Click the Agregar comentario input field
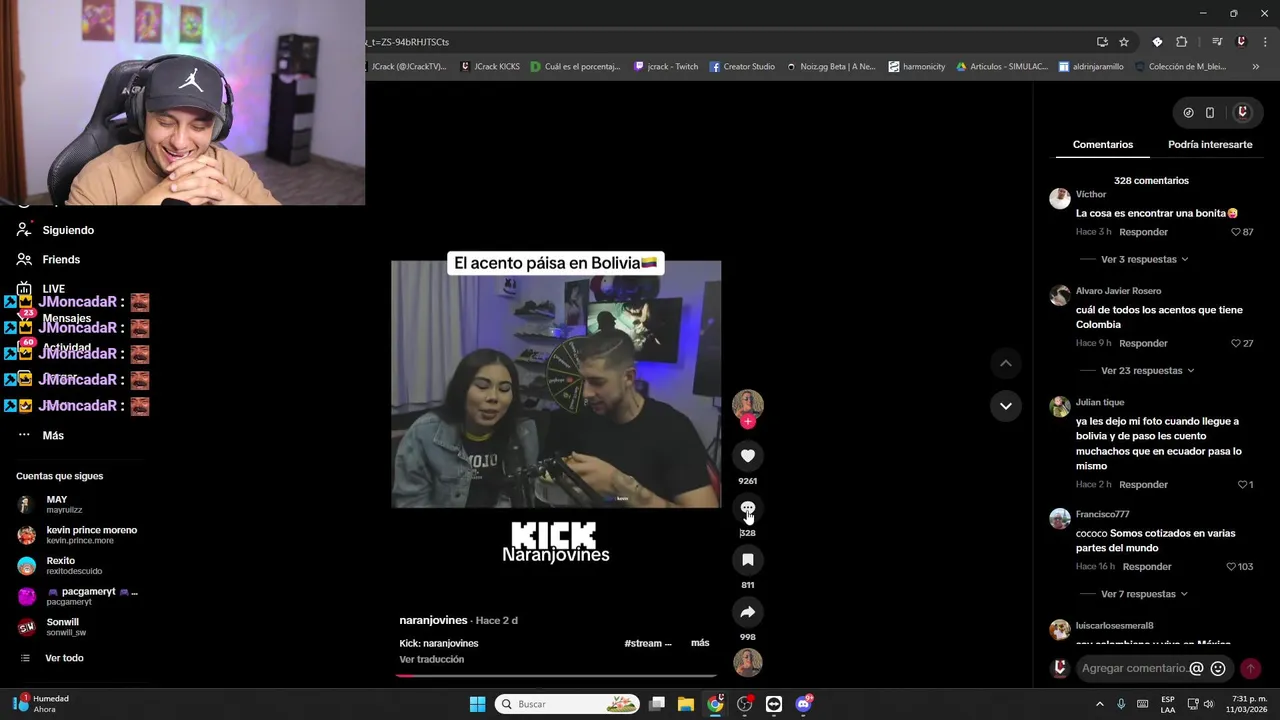The width and height of the screenshot is (1280, 720). [x=1134, y=668]
